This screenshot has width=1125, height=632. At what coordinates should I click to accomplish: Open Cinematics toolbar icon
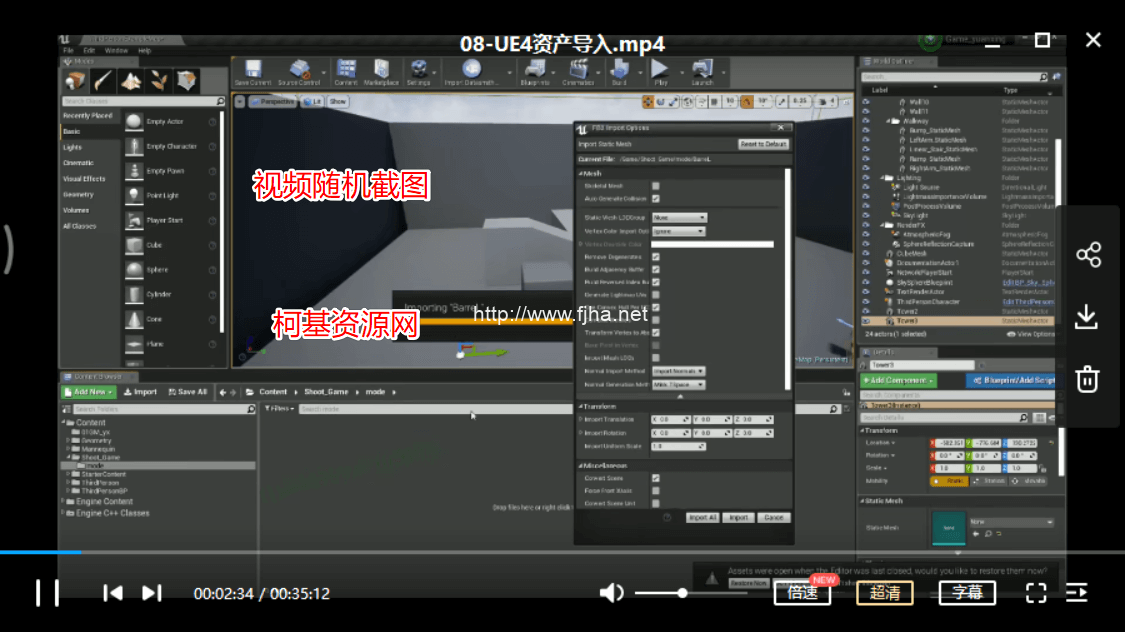[578, 72]
